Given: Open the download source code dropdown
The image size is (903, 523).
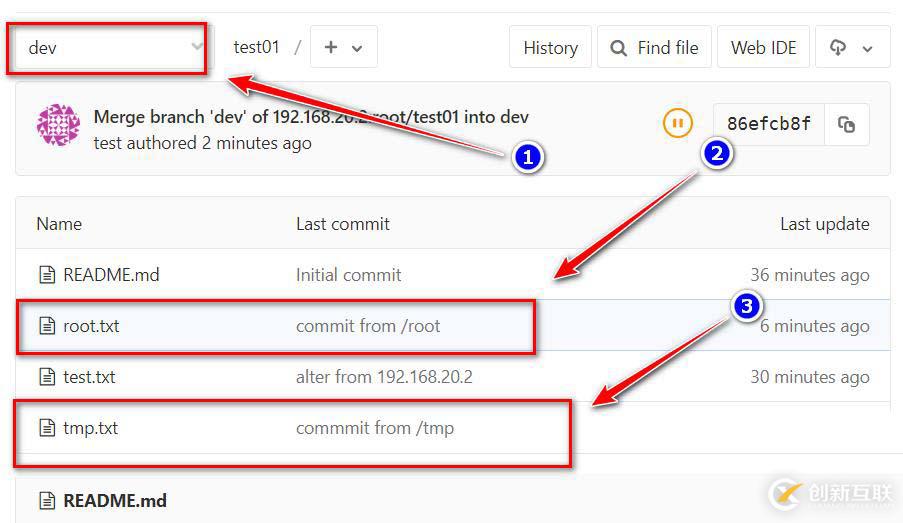Looking at the screenshot, I should pos(852,47).
